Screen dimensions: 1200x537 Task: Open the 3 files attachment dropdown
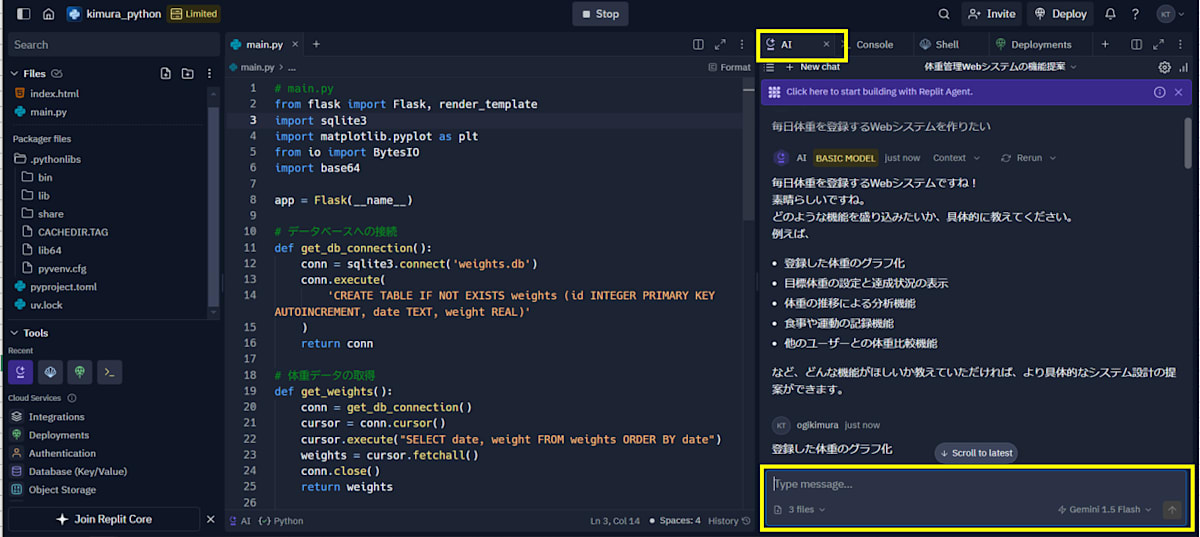(x=799, y=509)
